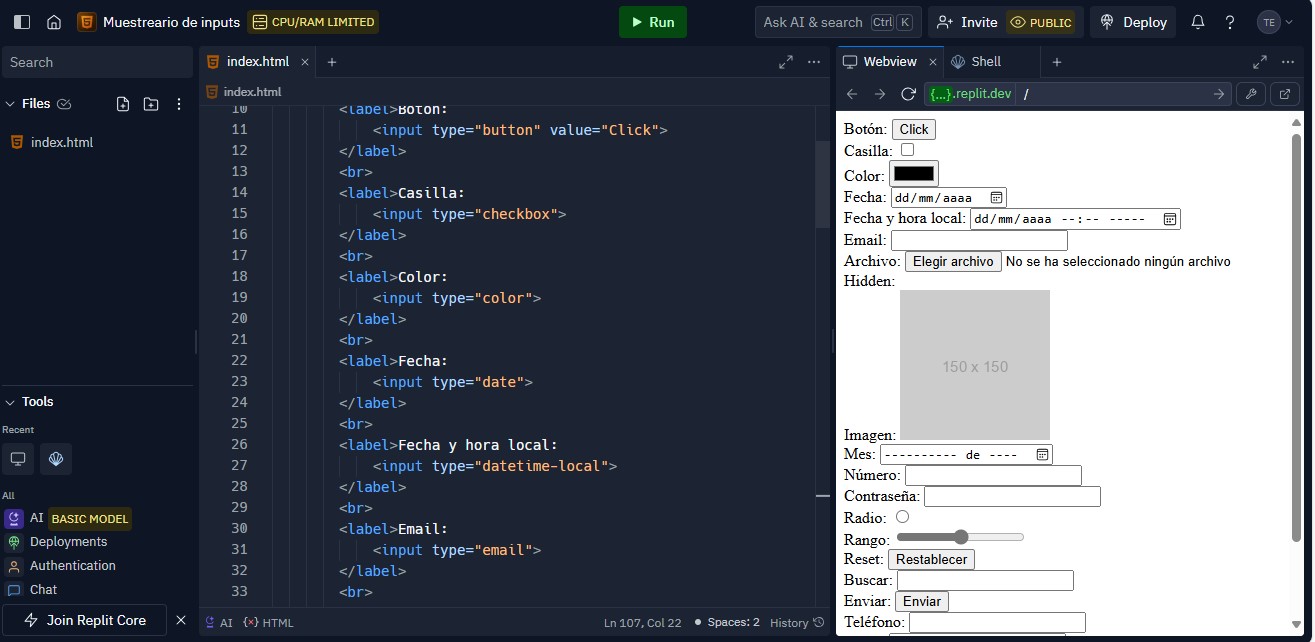Toggle project visibility PUBLIC badge
The image size is (1315, 642).
tap(1041, 22)
